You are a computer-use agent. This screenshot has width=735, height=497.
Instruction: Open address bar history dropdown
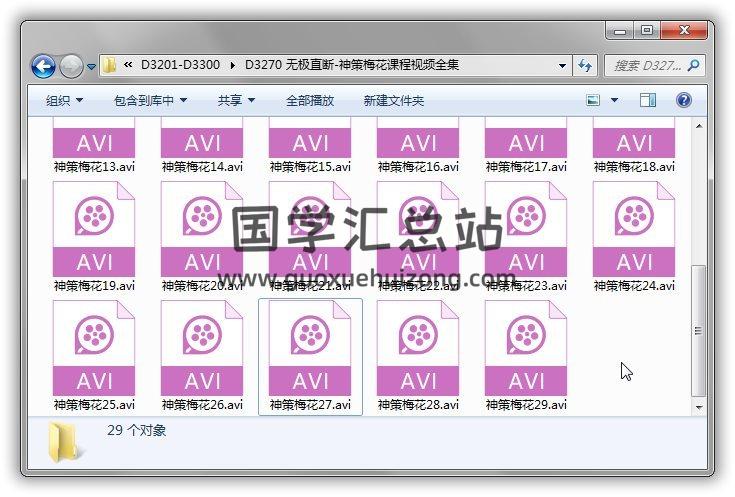click(x=562, y=66)
